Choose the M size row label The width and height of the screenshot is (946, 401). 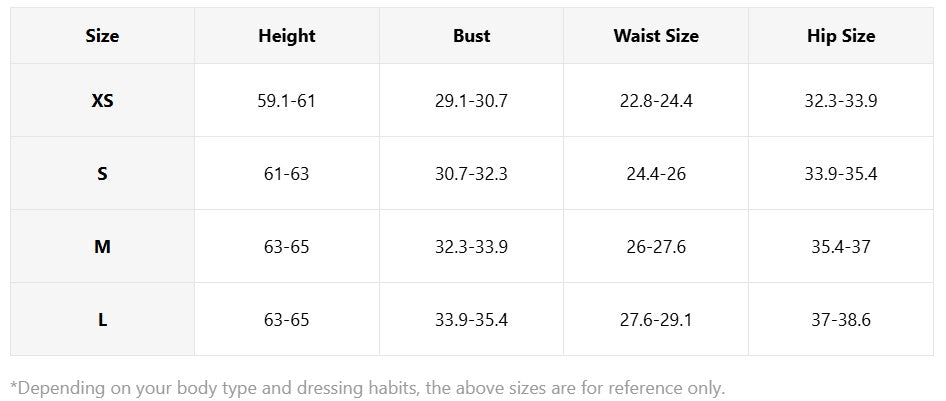click(102, 247)
